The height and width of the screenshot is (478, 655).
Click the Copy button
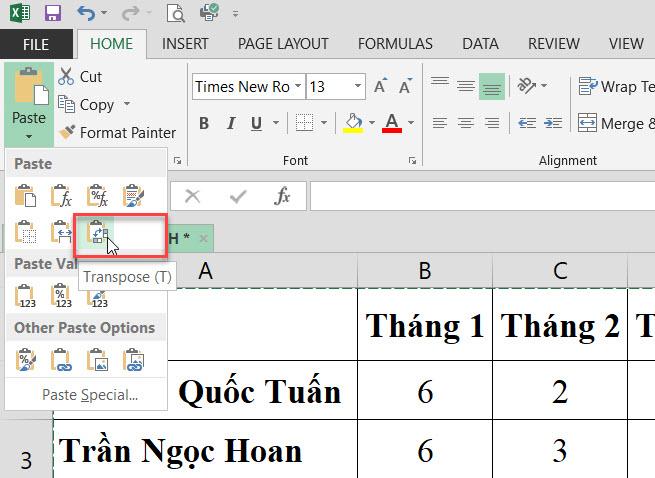[86, 104]
